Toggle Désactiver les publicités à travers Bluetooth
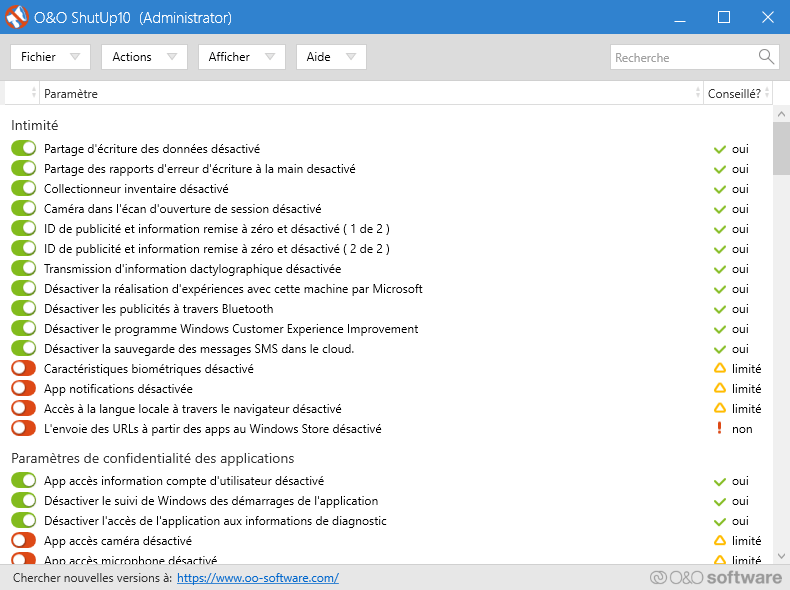The image size is (790, 590). (24, 308)
